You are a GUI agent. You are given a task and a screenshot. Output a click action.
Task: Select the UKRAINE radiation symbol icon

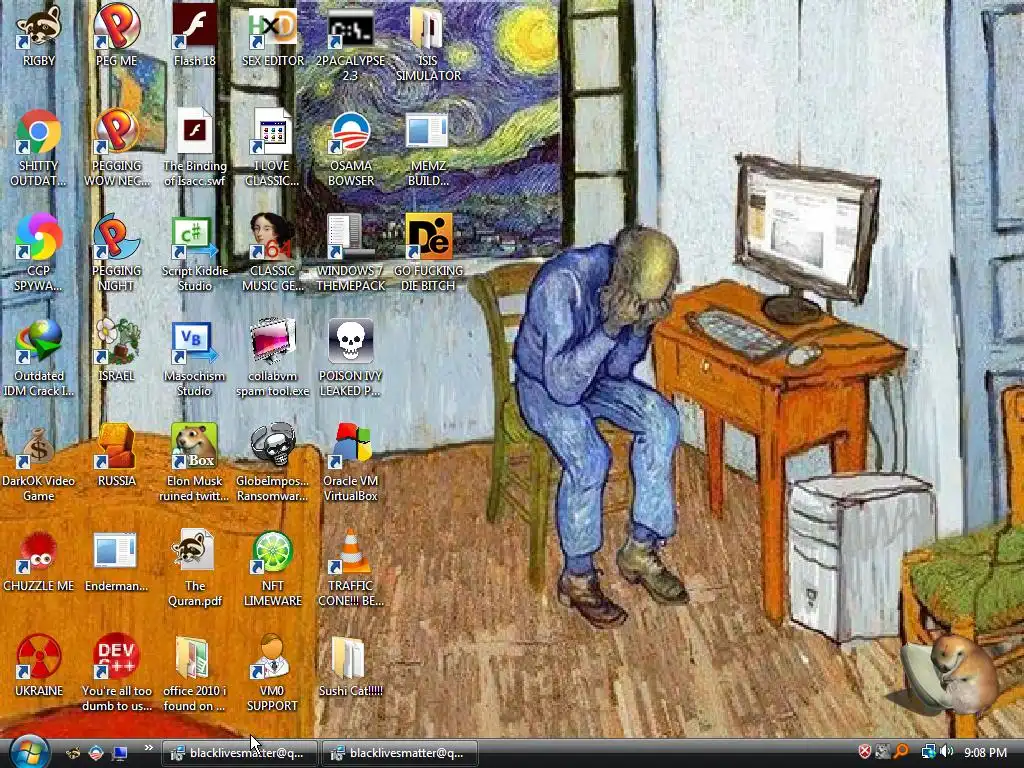pos(39,657)
